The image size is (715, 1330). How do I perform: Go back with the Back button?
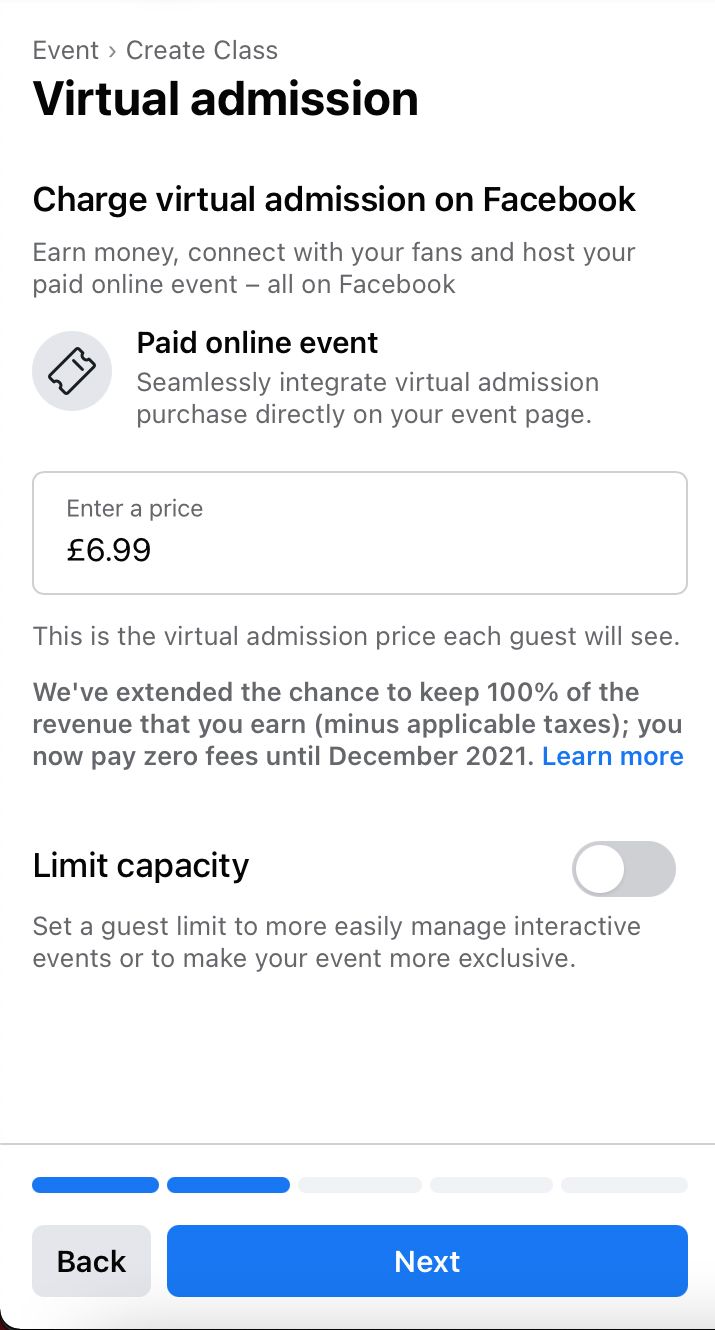[91, 1261]
